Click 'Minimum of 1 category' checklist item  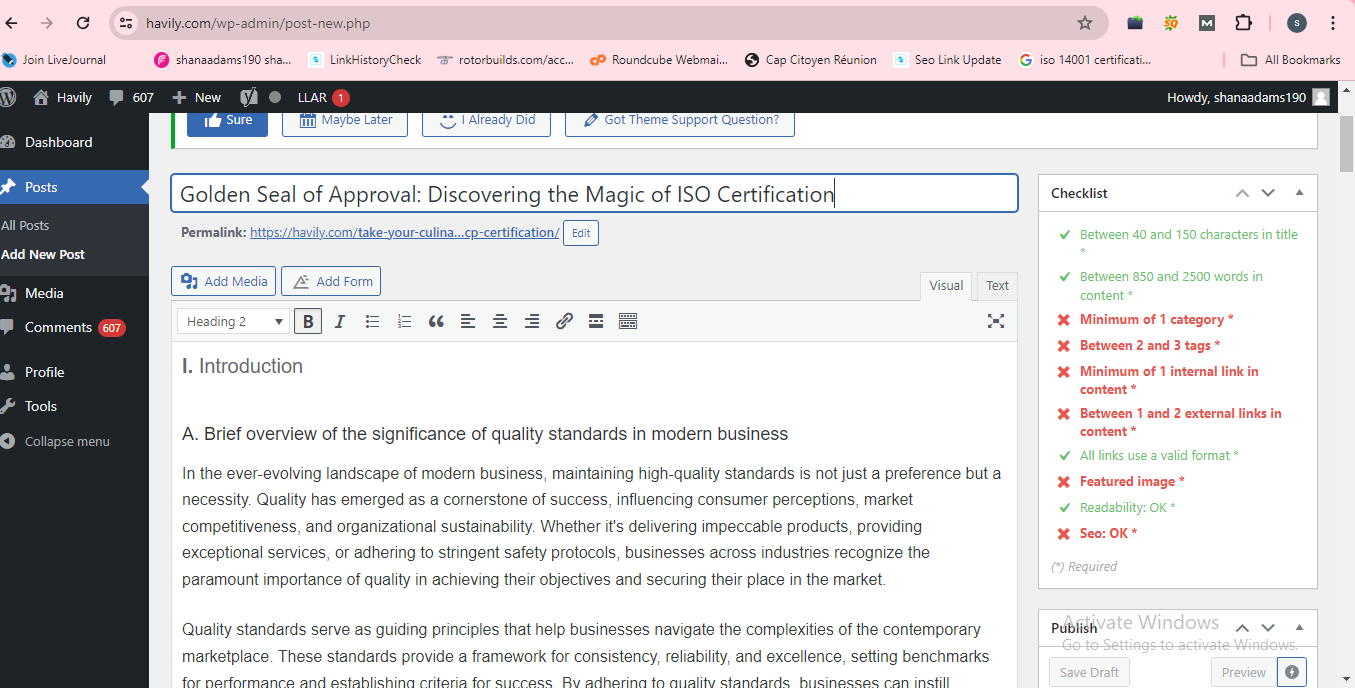1156,319
